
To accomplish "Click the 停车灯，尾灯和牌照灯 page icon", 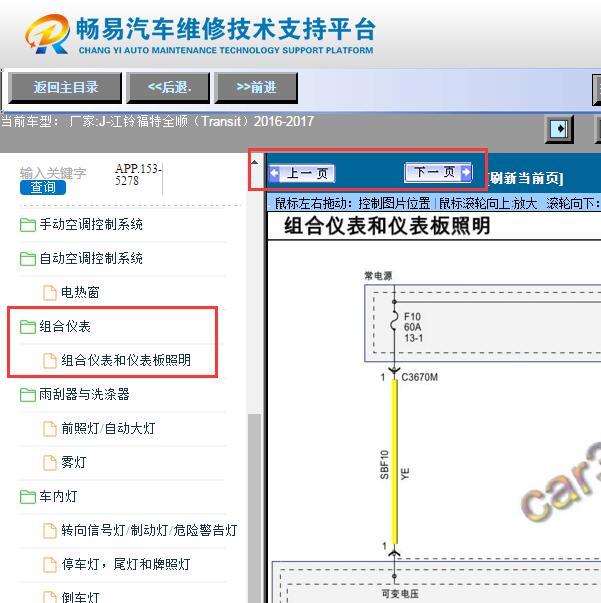I will [50, 565].
